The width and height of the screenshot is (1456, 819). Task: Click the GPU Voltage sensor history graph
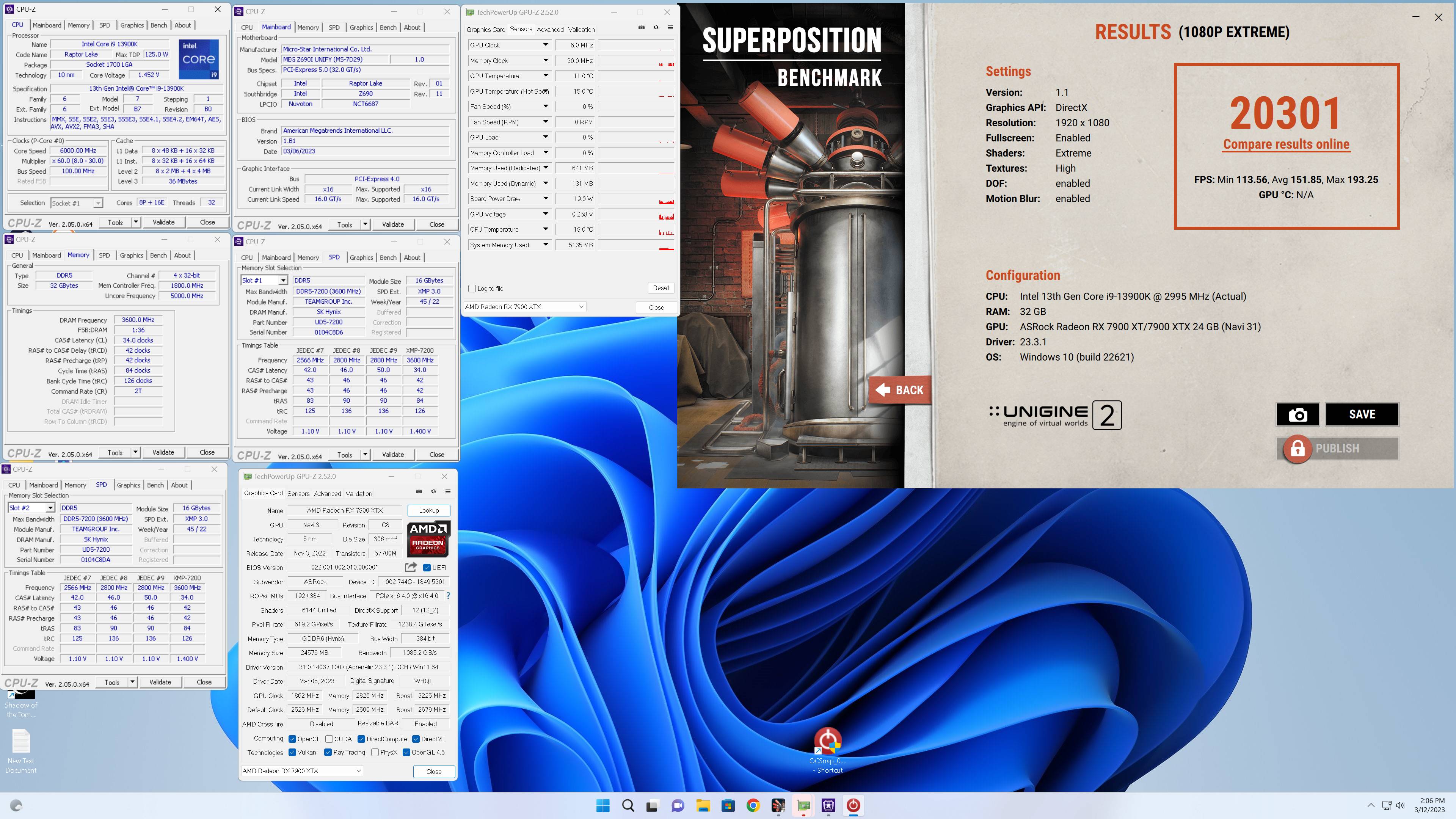637,214
